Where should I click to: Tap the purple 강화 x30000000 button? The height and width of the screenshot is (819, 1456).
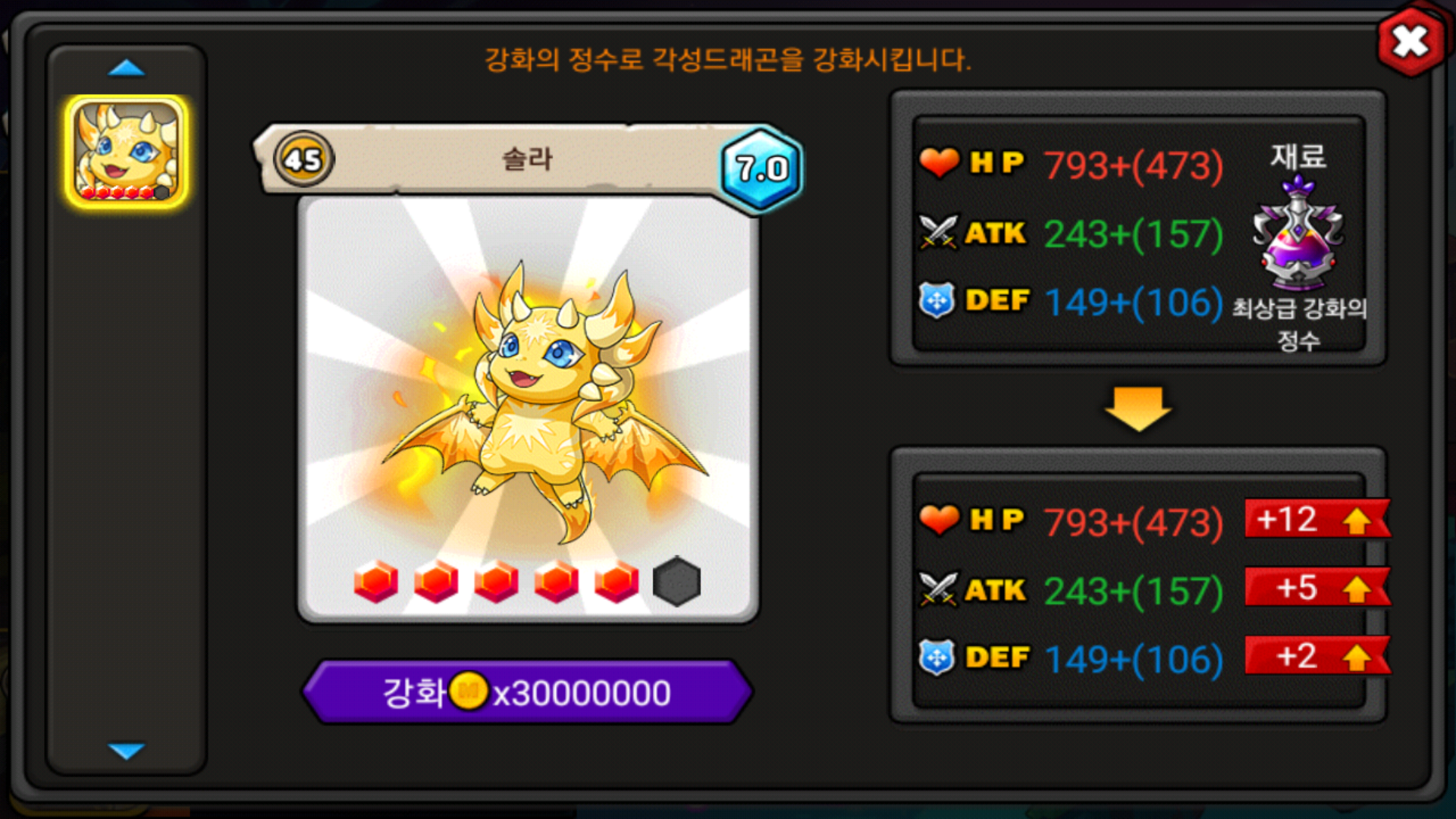[x=527, y=692]
